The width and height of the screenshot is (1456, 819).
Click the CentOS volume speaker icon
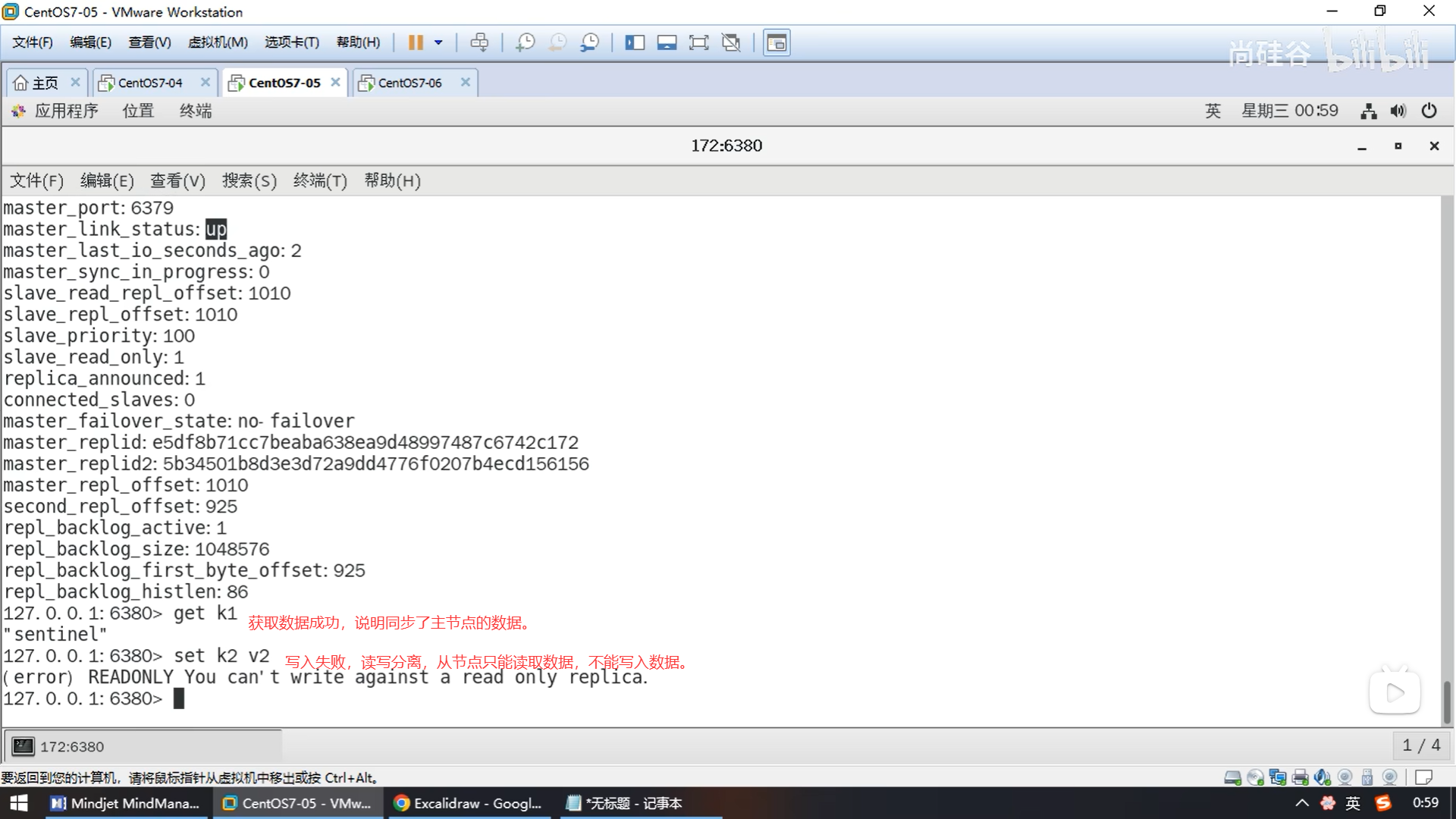coord(1398,111)
